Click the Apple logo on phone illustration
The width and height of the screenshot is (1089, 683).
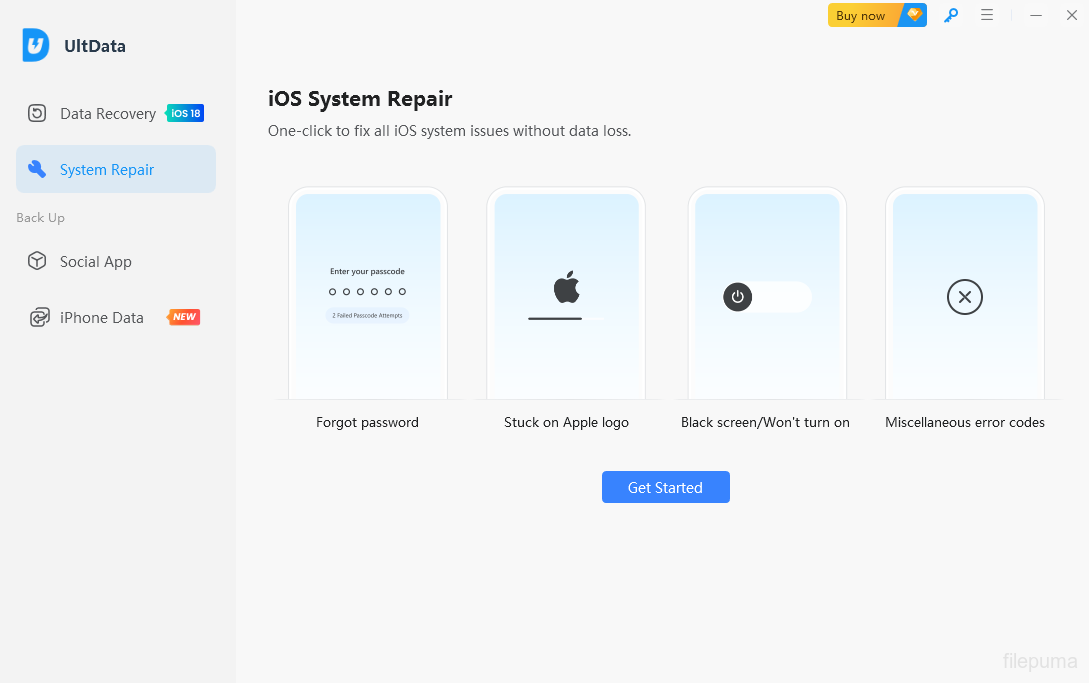click(x=567, y=287)
